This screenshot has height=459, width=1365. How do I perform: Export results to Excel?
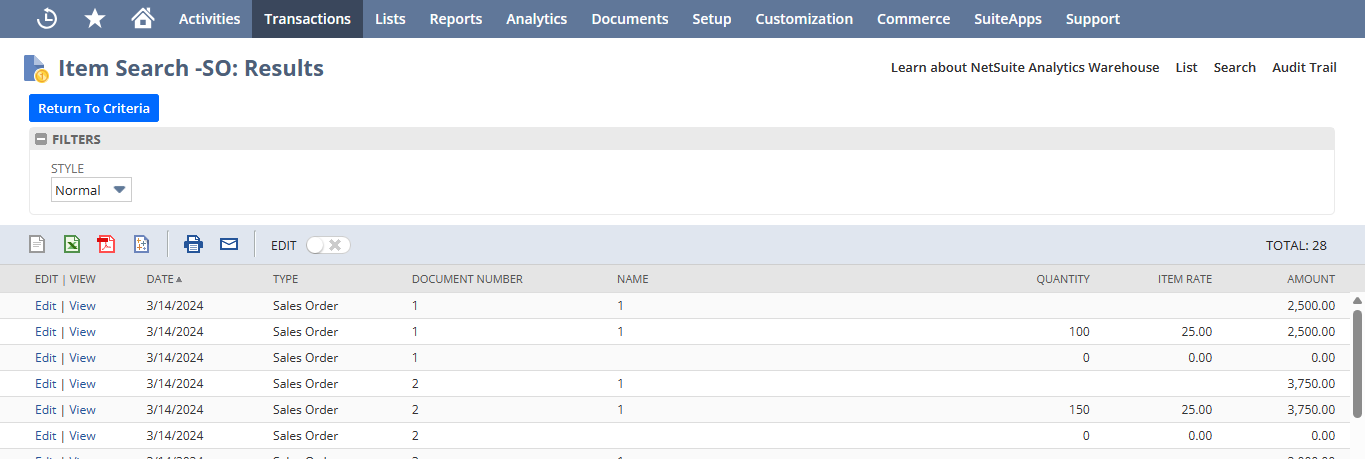point(72,244)
